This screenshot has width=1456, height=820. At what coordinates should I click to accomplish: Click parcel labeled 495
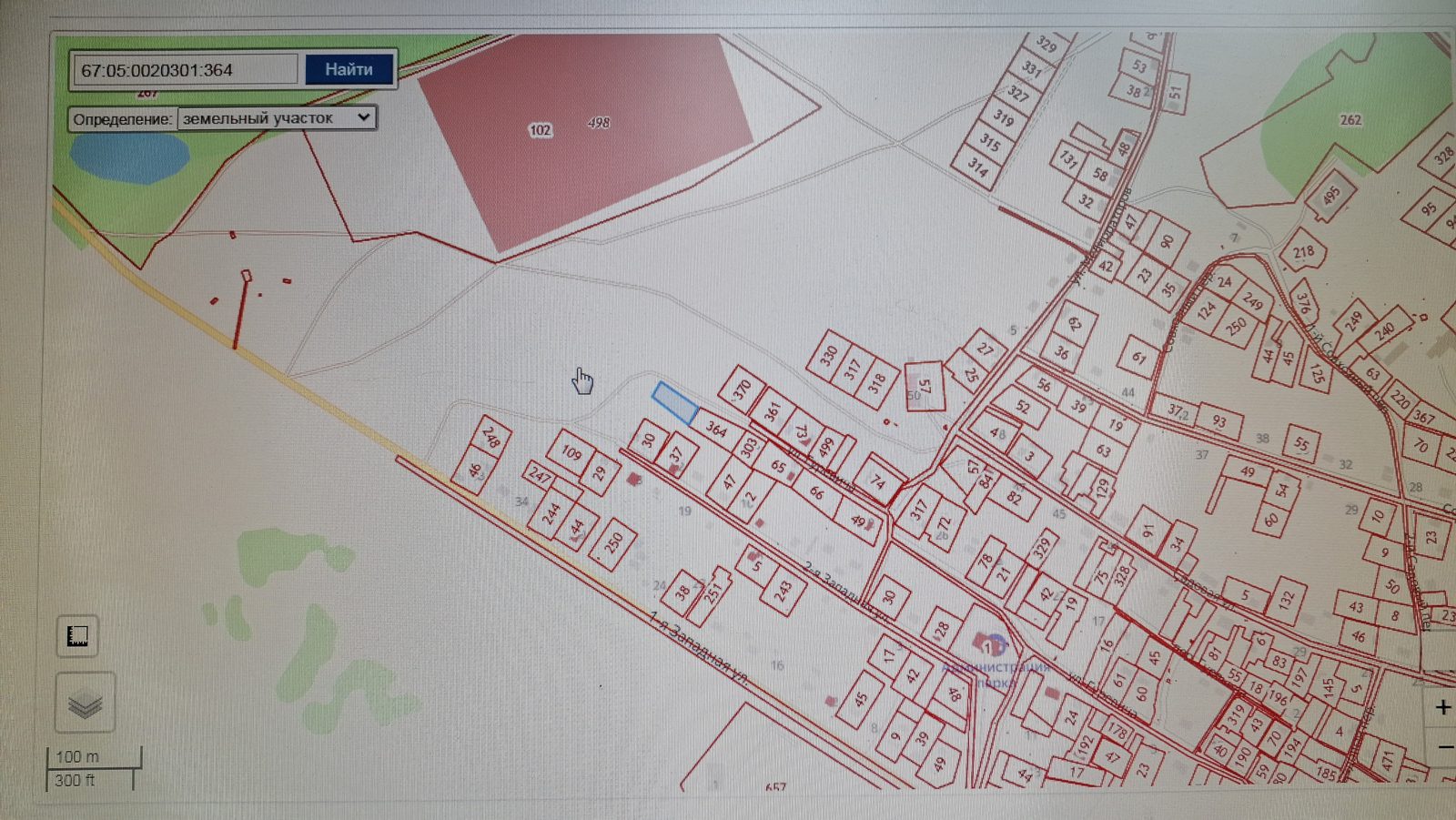(x=1331, y=197)
